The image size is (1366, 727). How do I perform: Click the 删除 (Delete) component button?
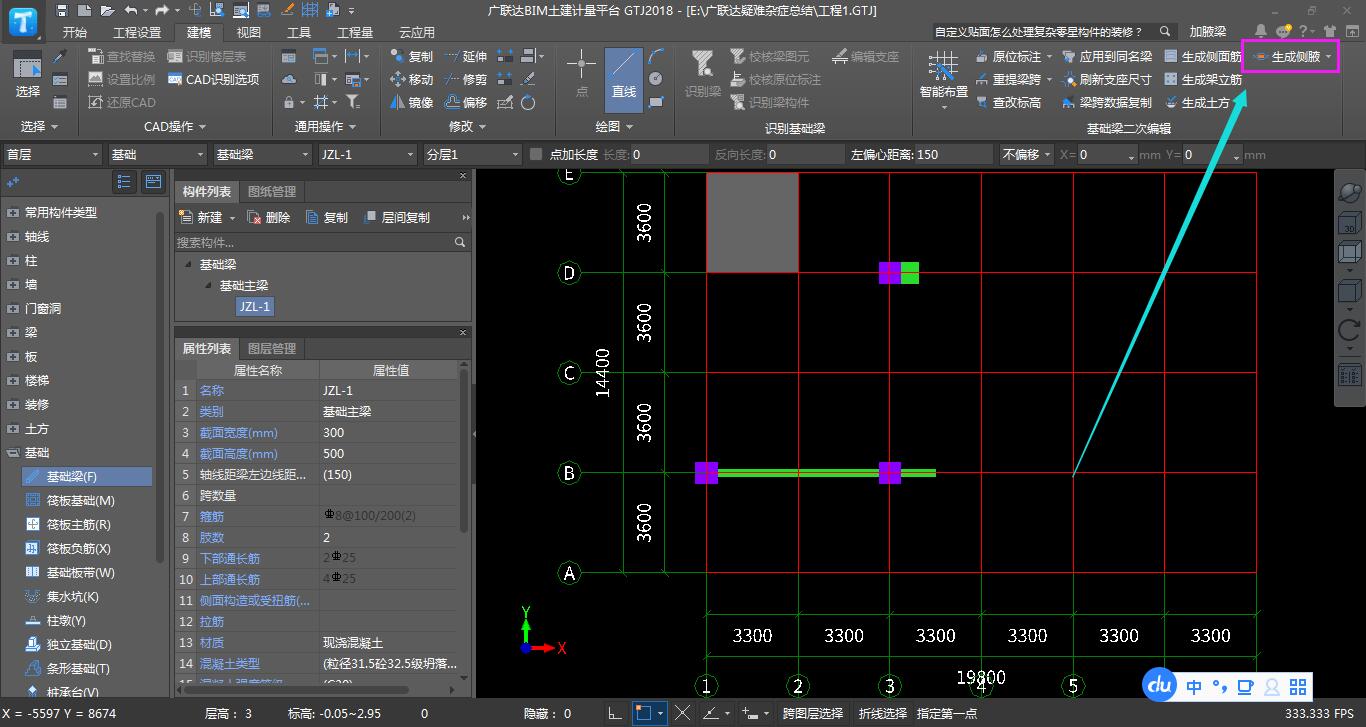[268, 217]
